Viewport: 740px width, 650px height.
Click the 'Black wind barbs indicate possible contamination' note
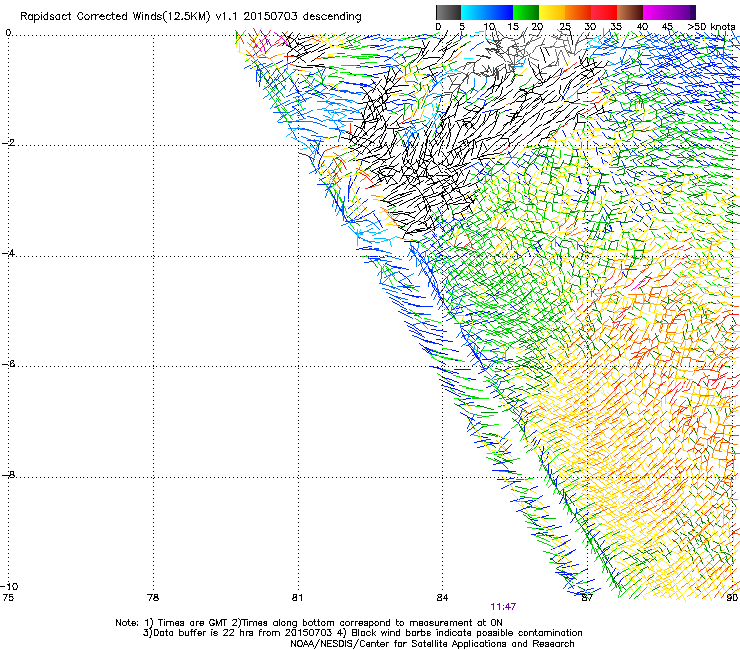point(467,633)
